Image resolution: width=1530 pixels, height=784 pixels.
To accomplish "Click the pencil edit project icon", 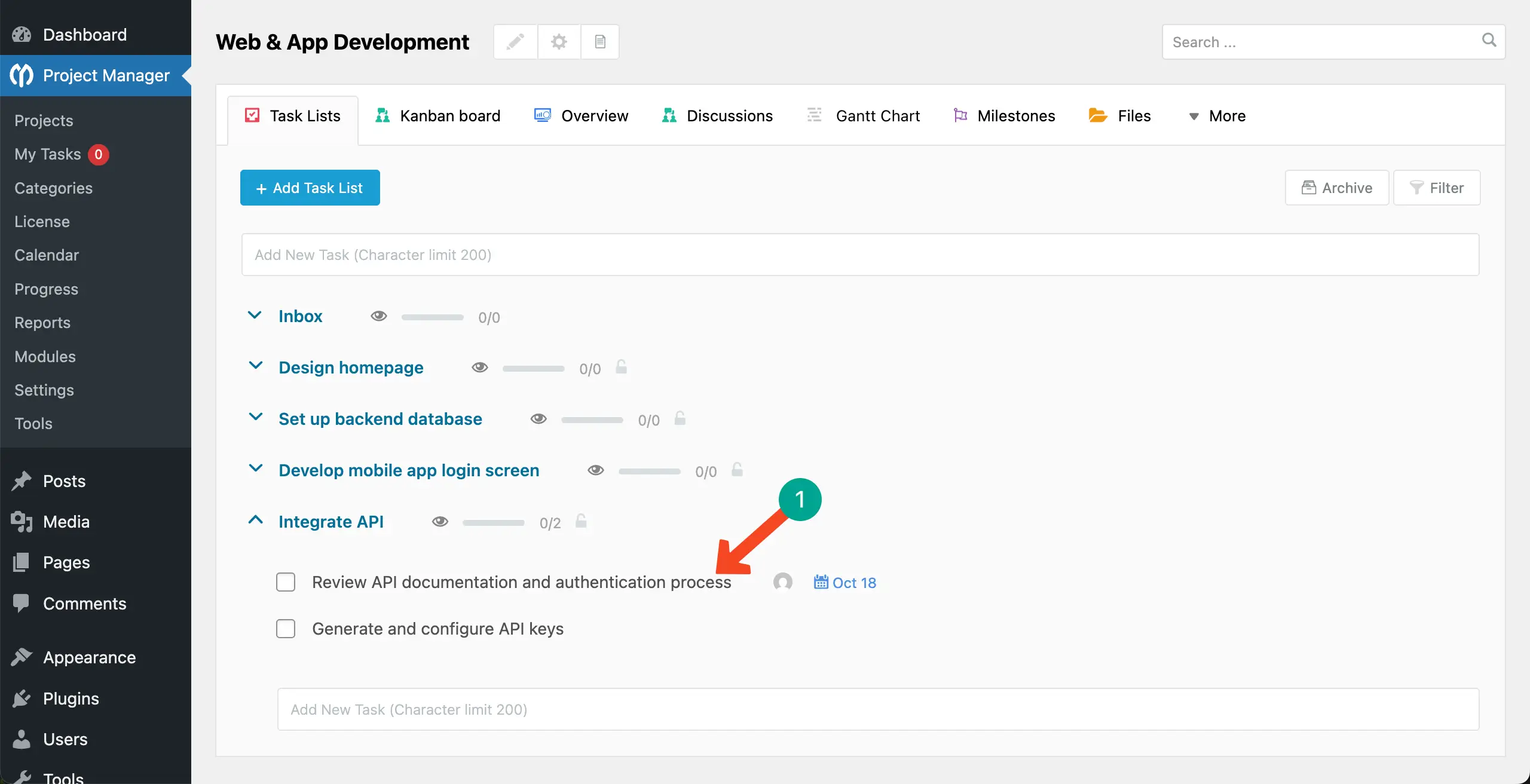I will click(x=515, y=42).
